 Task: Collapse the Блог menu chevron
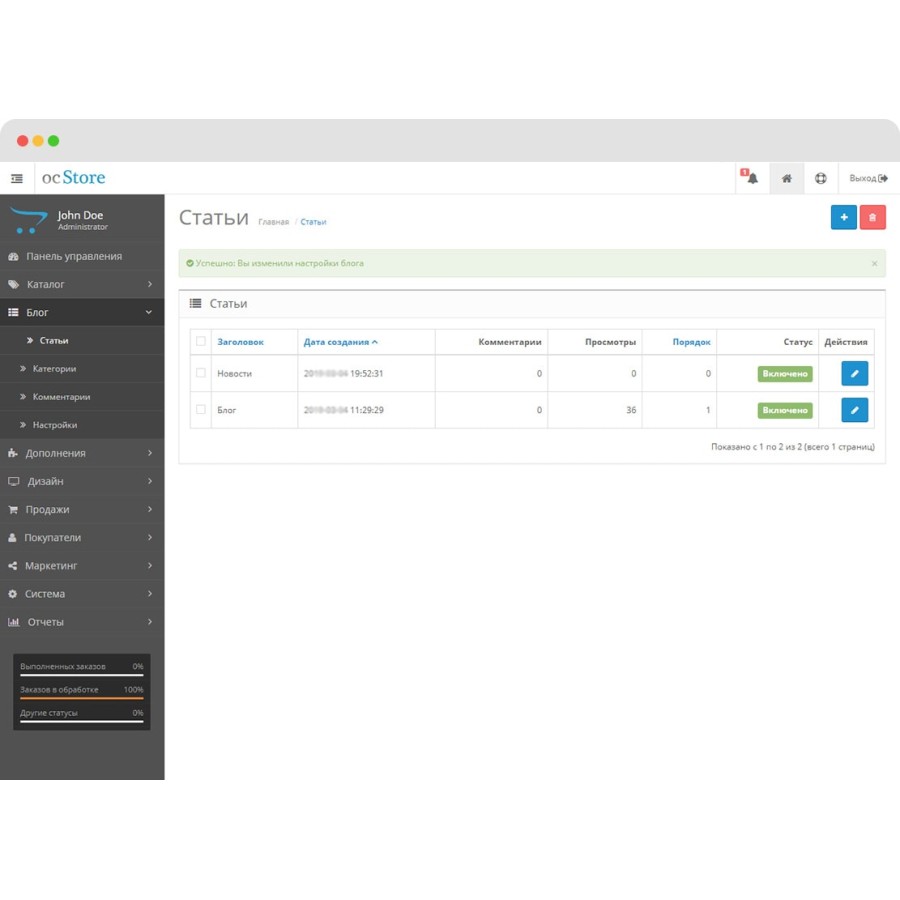point(149,312)
